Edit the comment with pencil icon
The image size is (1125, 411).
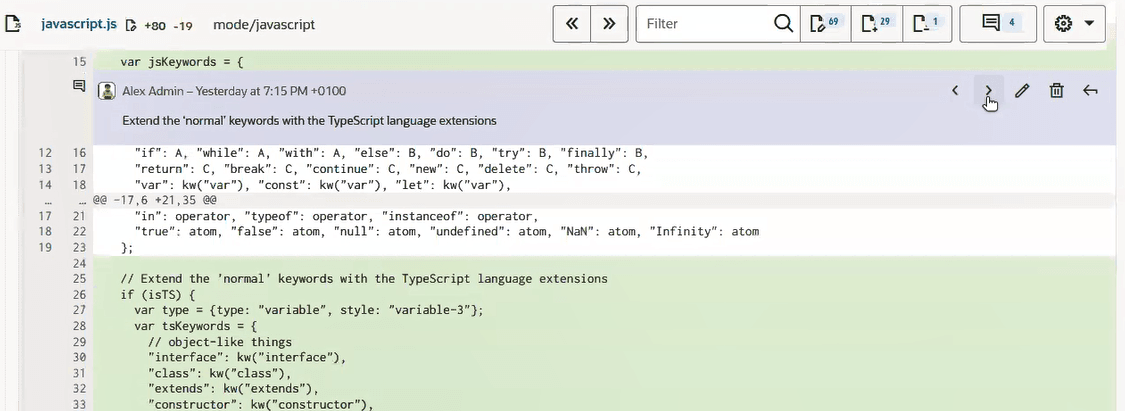pos(1022,90)
